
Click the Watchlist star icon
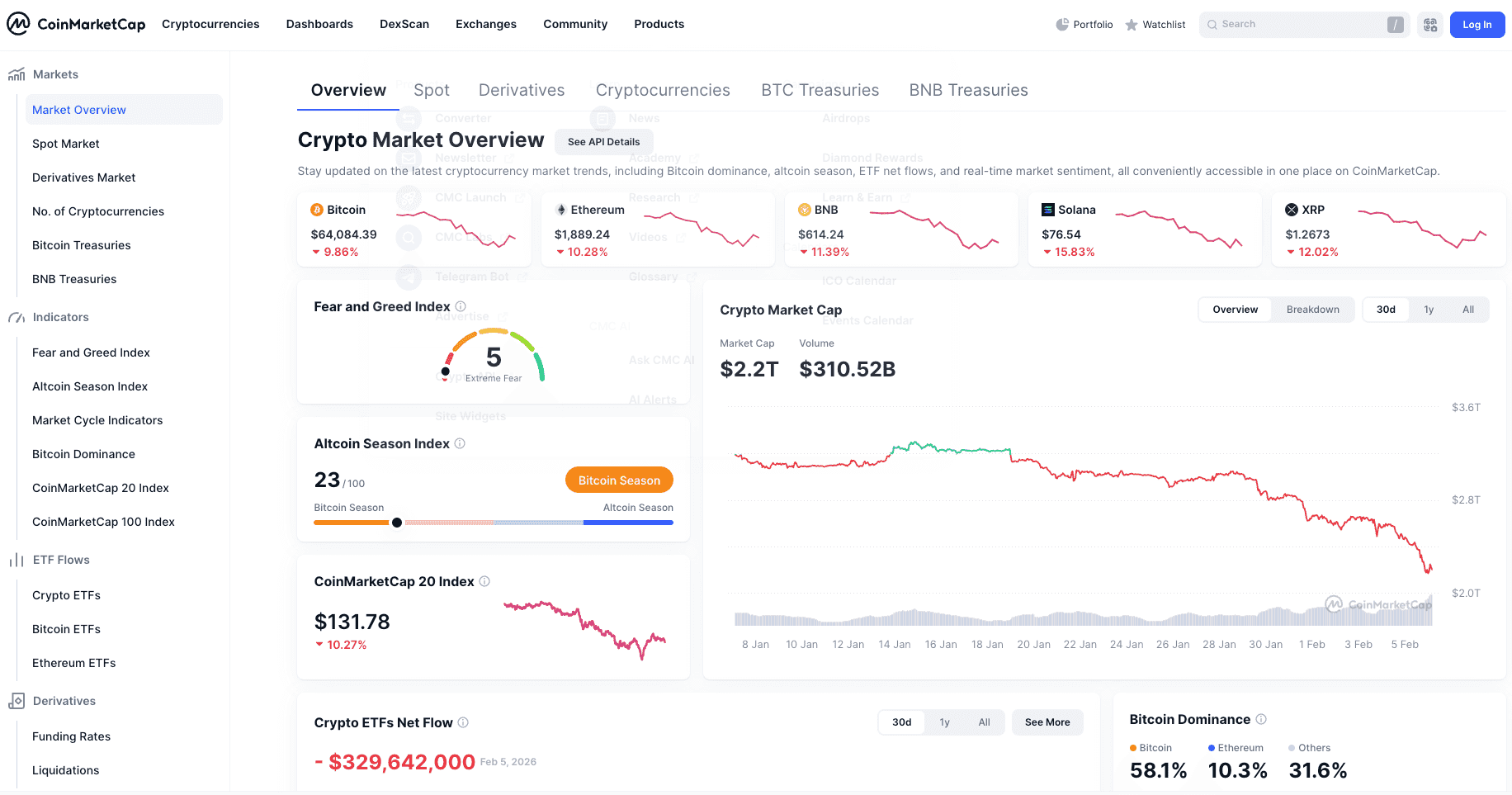(1132, 25)
